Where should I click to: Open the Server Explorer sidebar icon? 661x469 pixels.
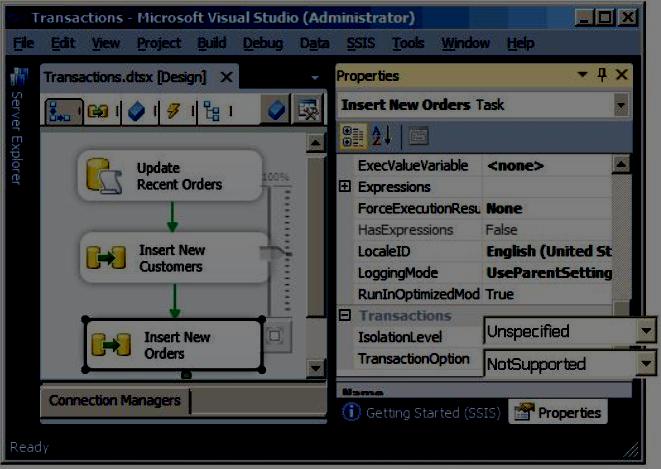18,77
